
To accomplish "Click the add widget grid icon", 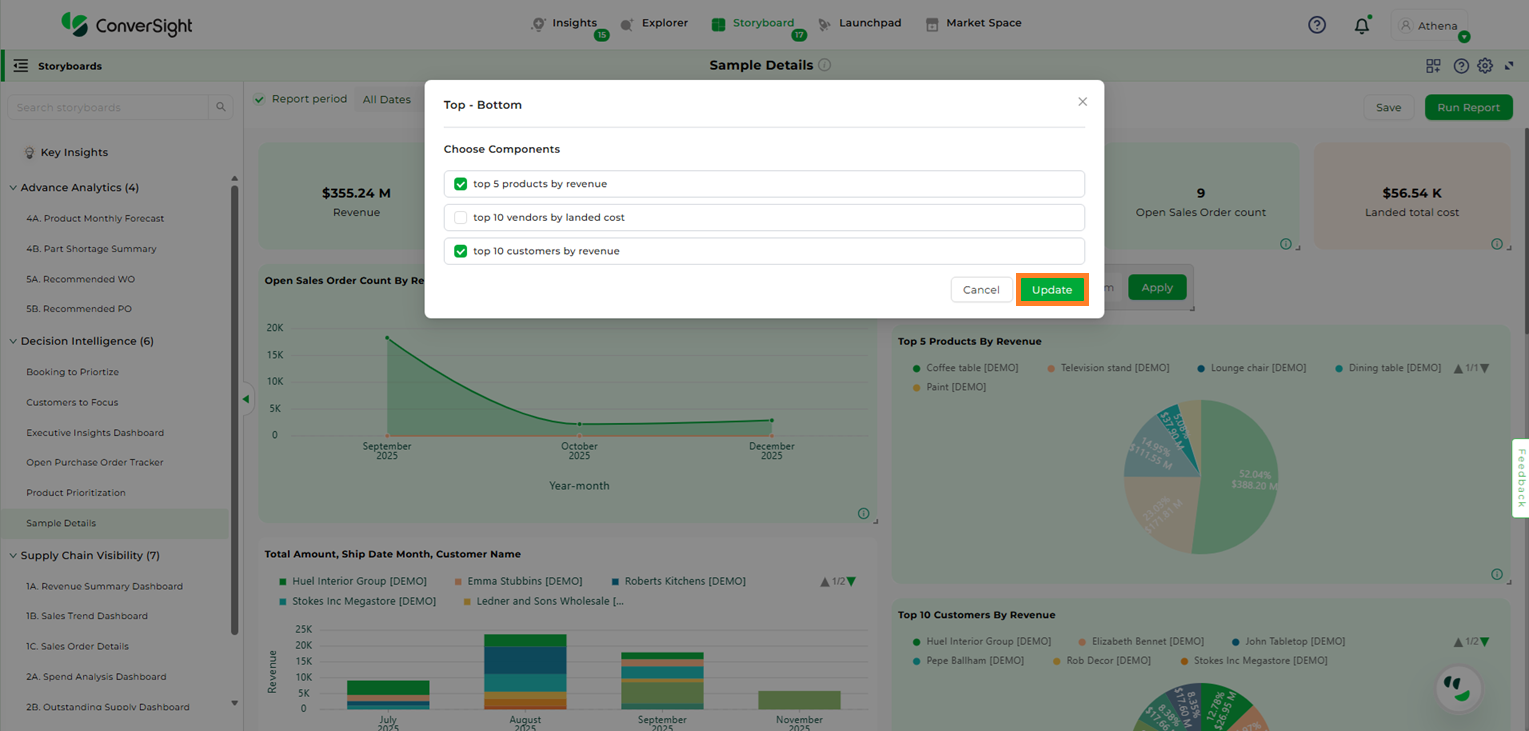I will (x=1433, y=66).
